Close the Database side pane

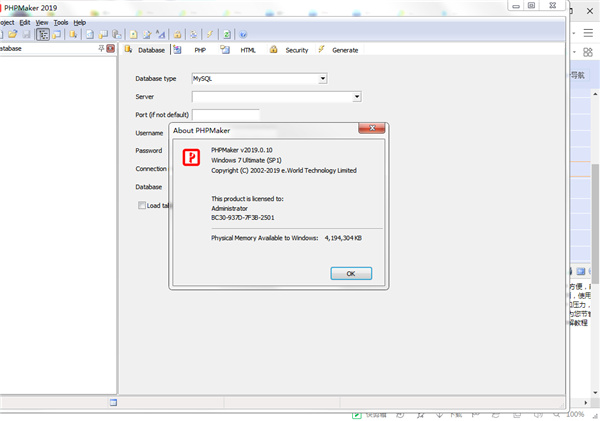click(111, 48)
